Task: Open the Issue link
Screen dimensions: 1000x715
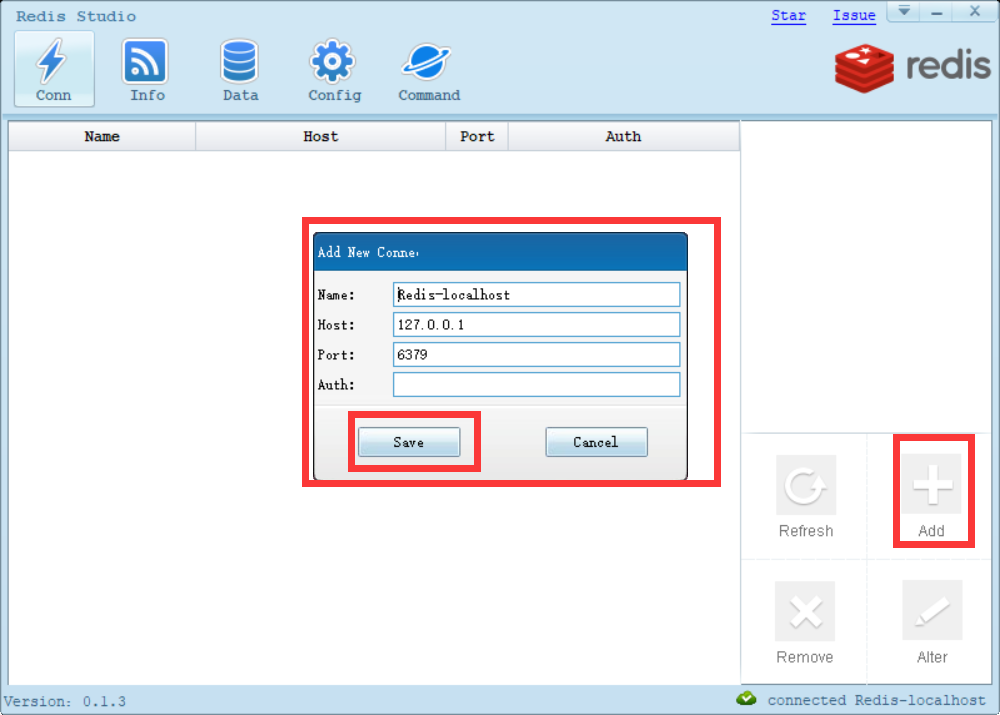Action: 854,15
